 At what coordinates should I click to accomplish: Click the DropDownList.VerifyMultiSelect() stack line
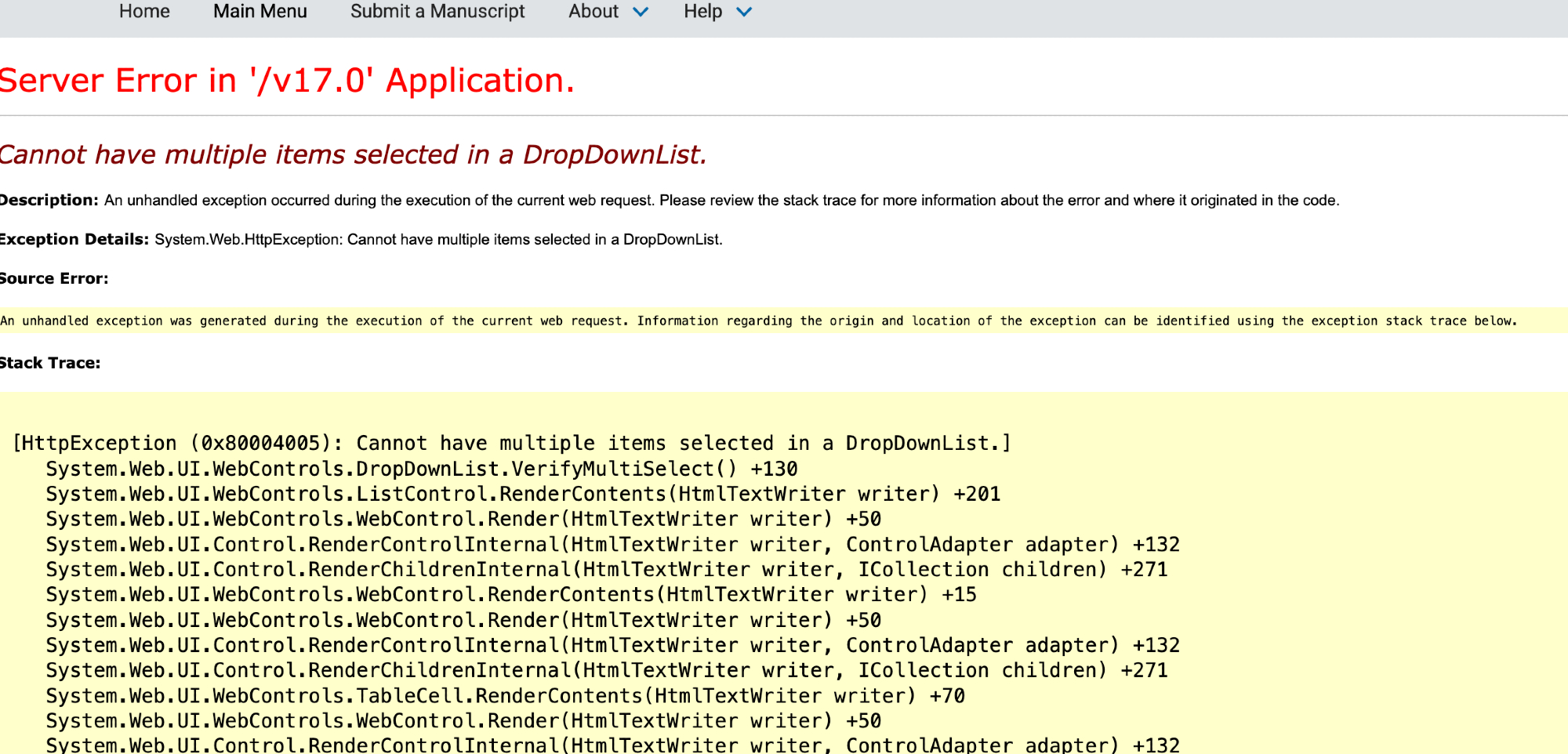pyautogui.click(x=421, y=469)
